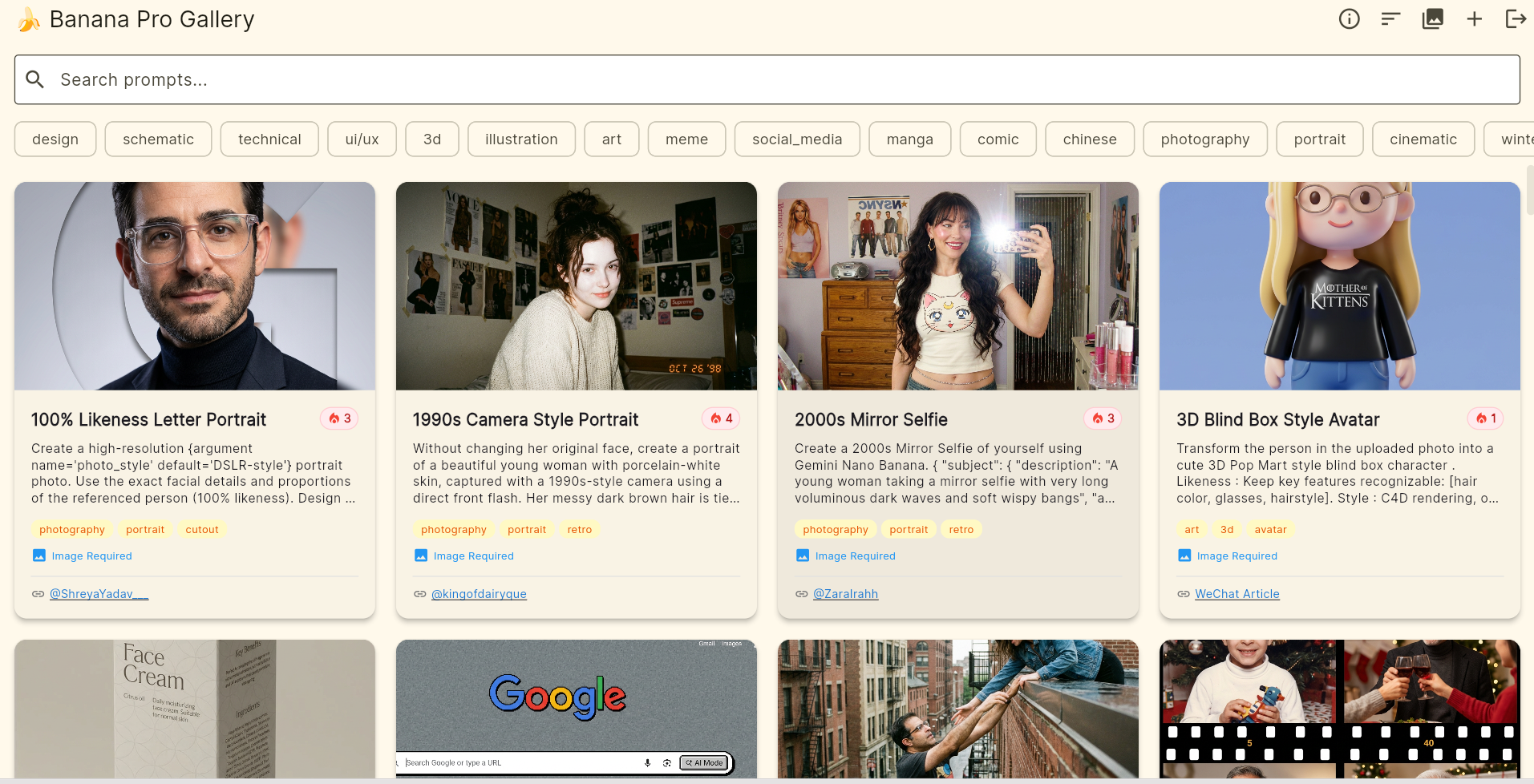Click the logout icon

[x=1516, y=19]
